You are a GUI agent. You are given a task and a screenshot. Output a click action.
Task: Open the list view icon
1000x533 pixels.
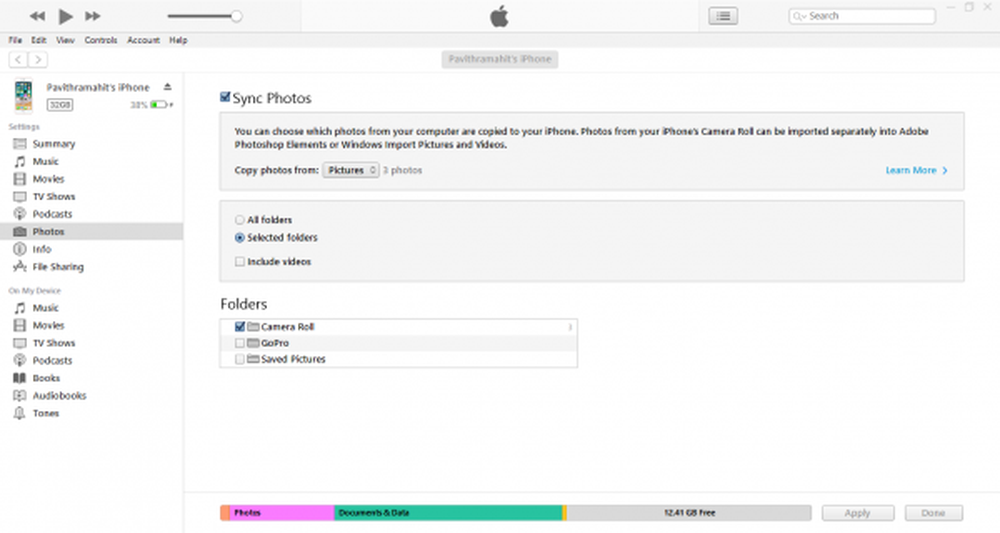(722, 16)
